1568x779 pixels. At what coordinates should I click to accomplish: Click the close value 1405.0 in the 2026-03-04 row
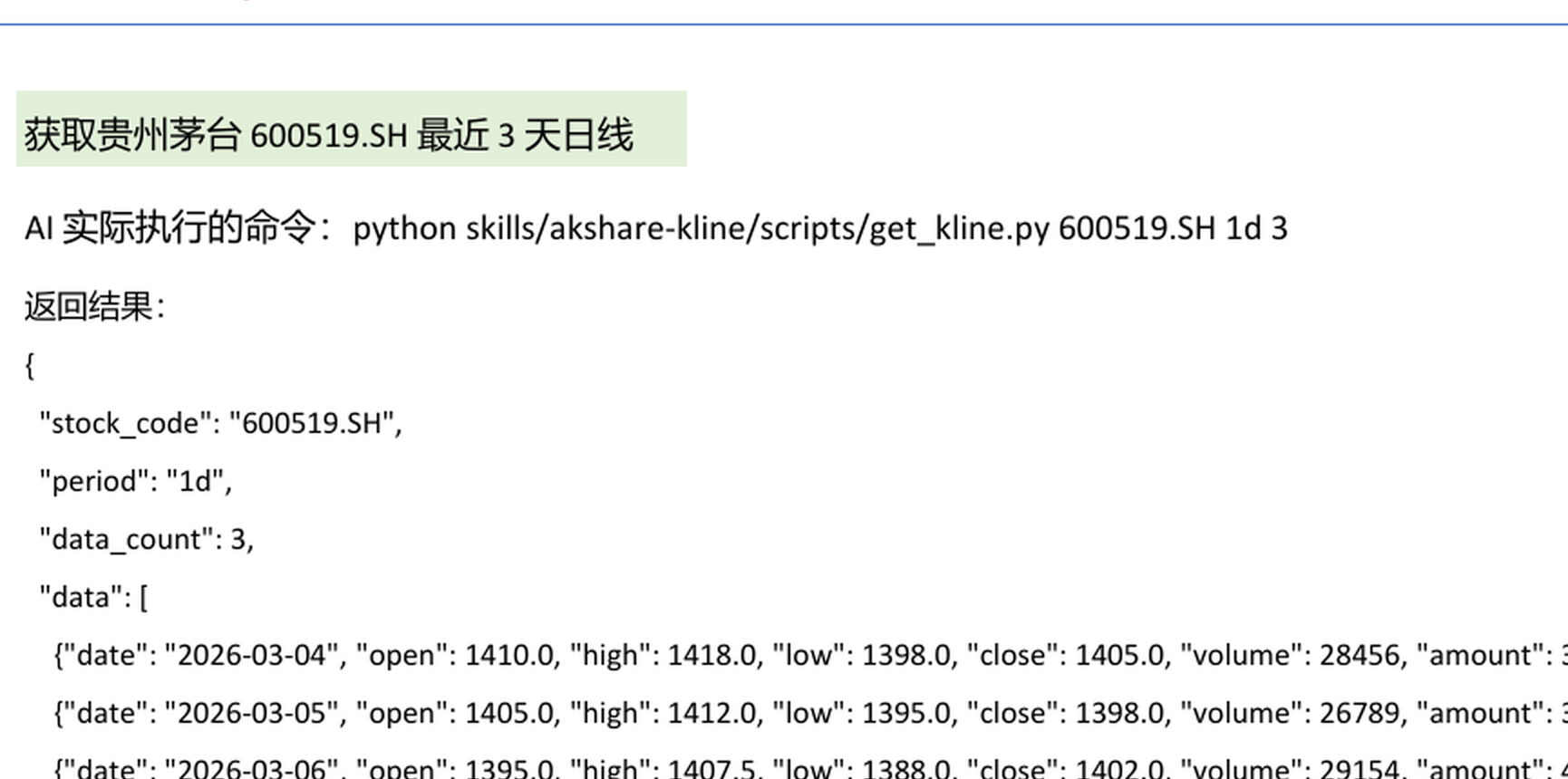coord(1119,655)
